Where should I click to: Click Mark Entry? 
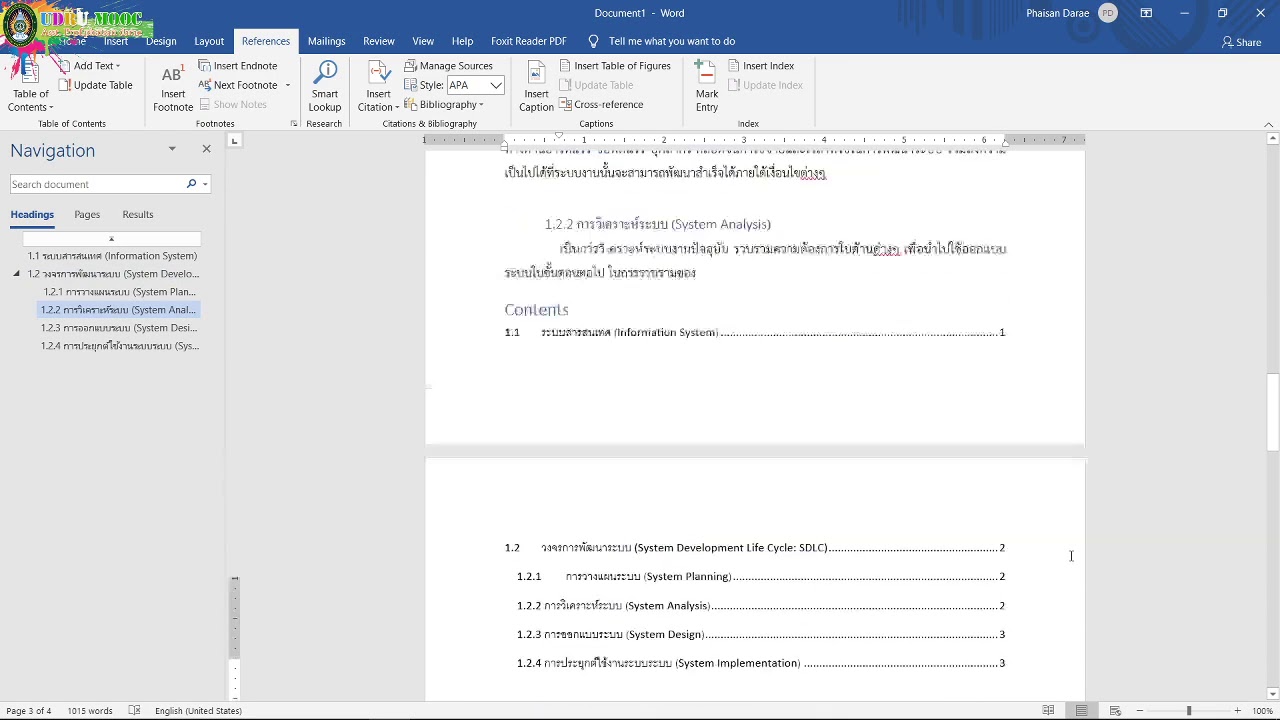(707, 88)
